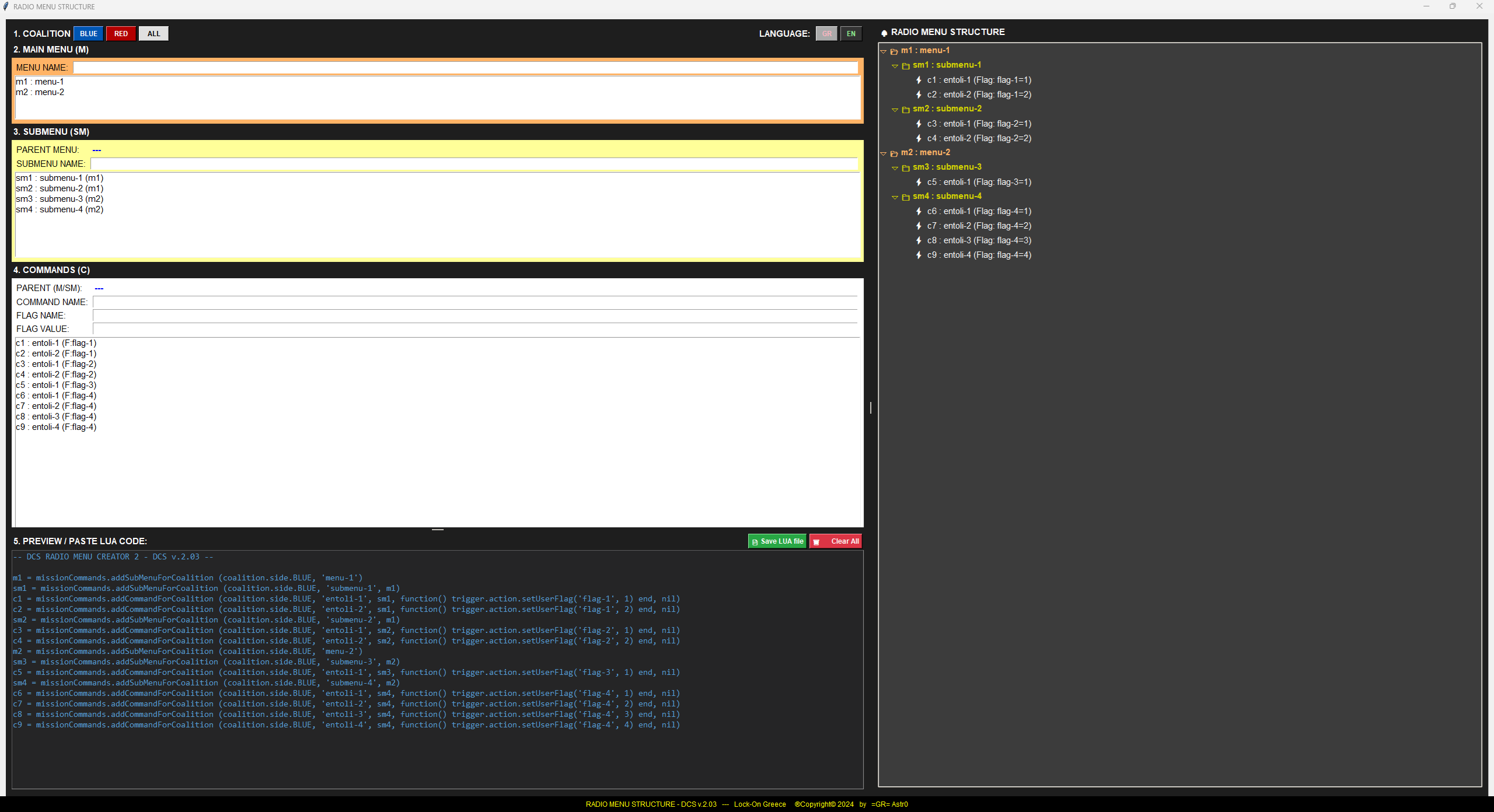Click the folder icon beside sm4 : submenu-4
1494x812 pixels.
(905, 197)
